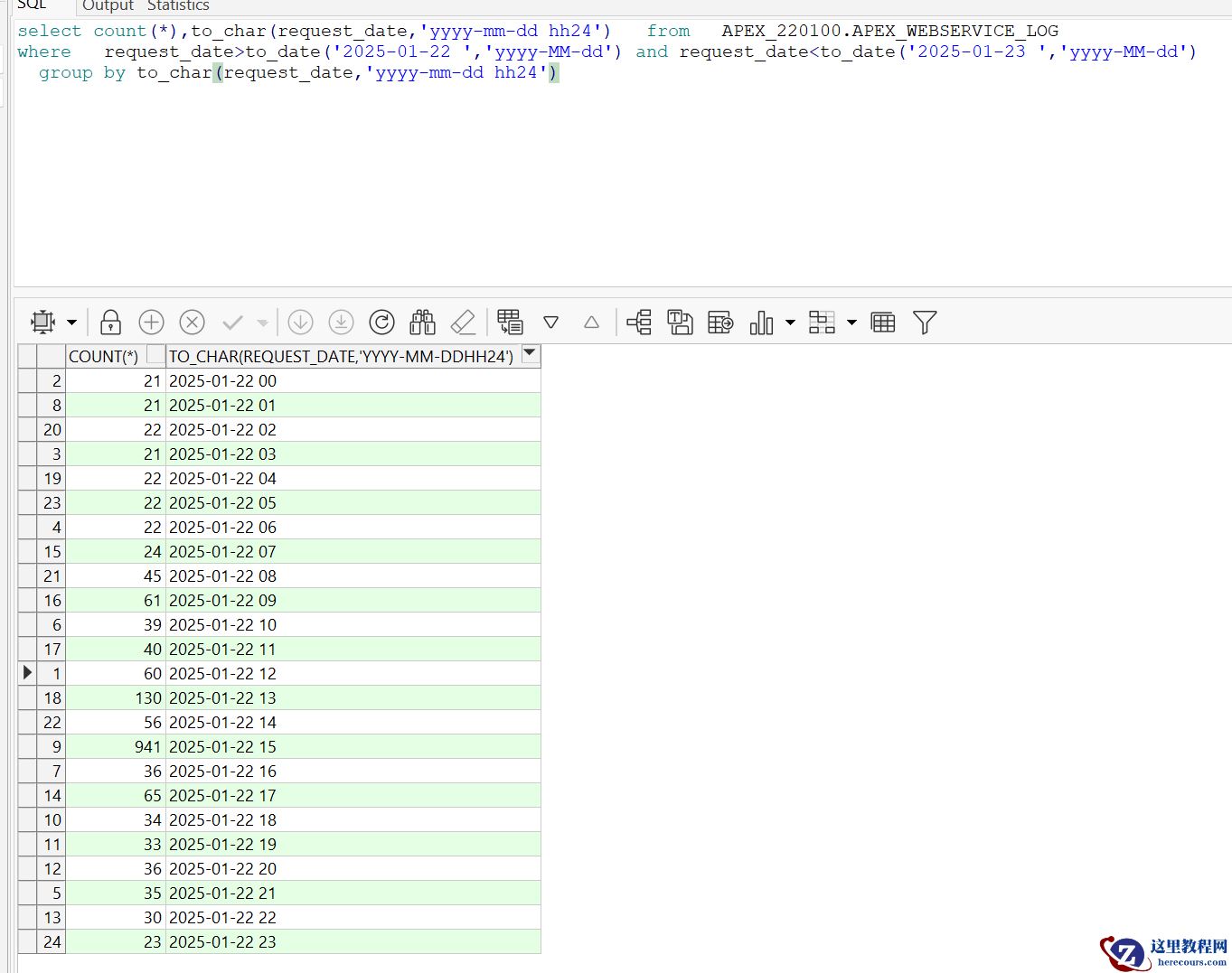Switch to the Output tab
1232x973 pixels.
click(108, 6)
